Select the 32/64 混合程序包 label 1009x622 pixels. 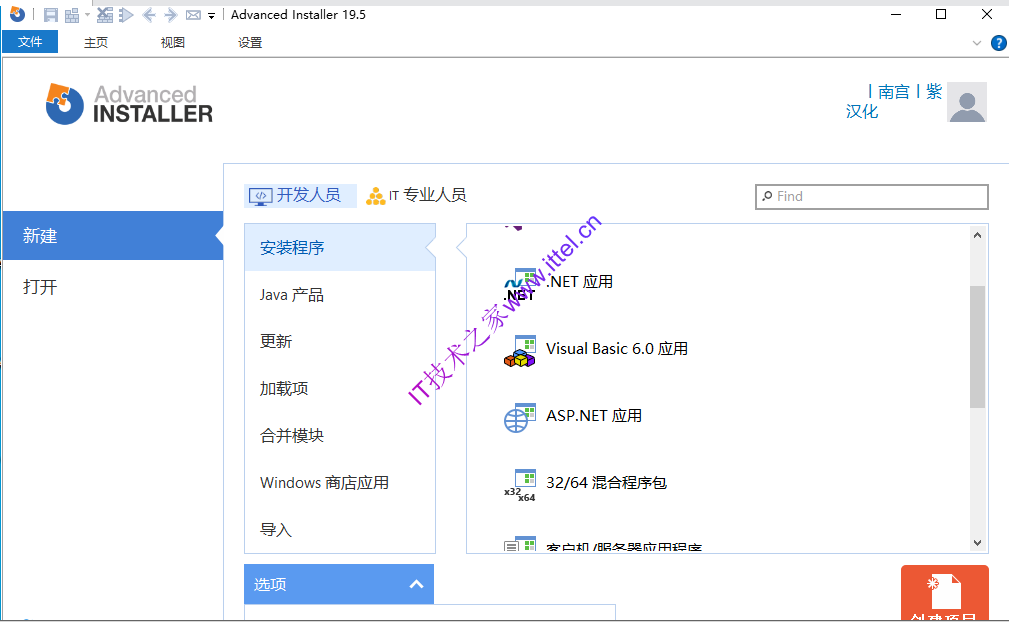click(606, 482)
